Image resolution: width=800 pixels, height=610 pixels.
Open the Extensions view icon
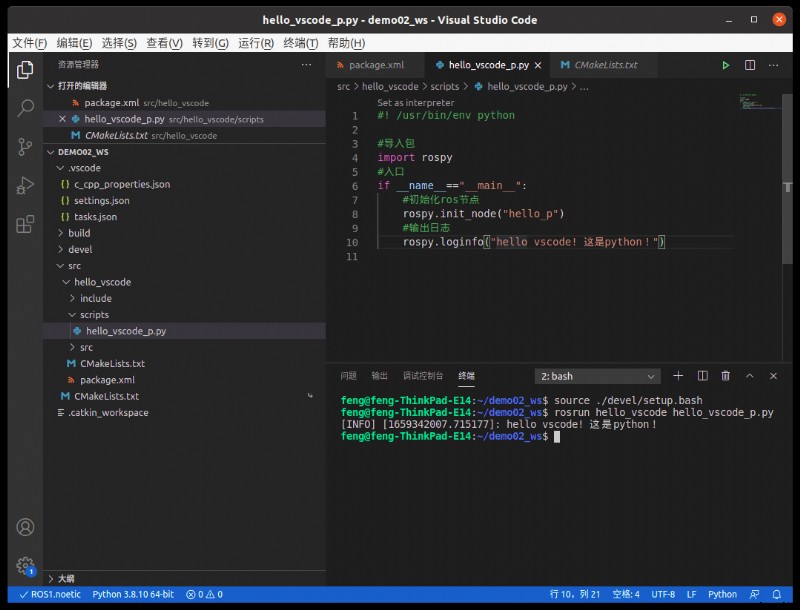point(25,224)
